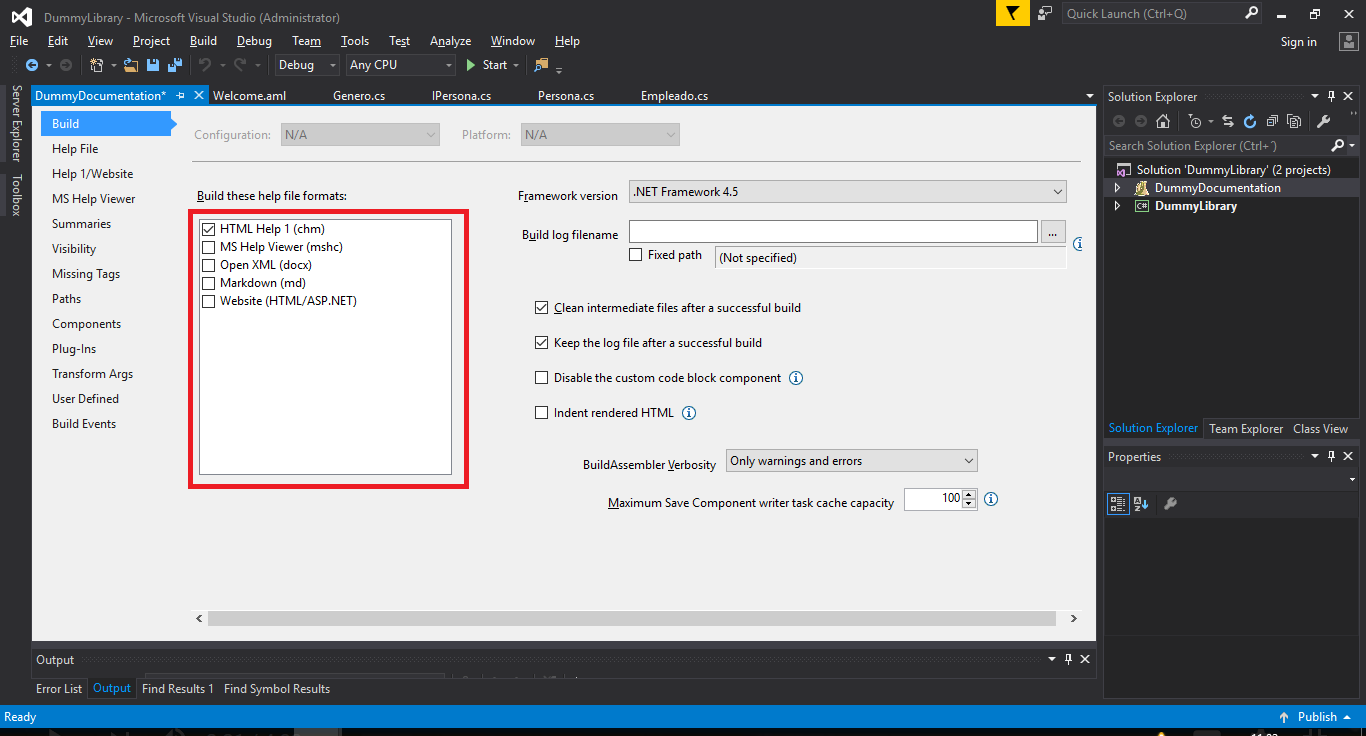Click the Collapse All icon
This screenshot has height=736, width=1366.
pyautogui.click(x=1272, y=121)
